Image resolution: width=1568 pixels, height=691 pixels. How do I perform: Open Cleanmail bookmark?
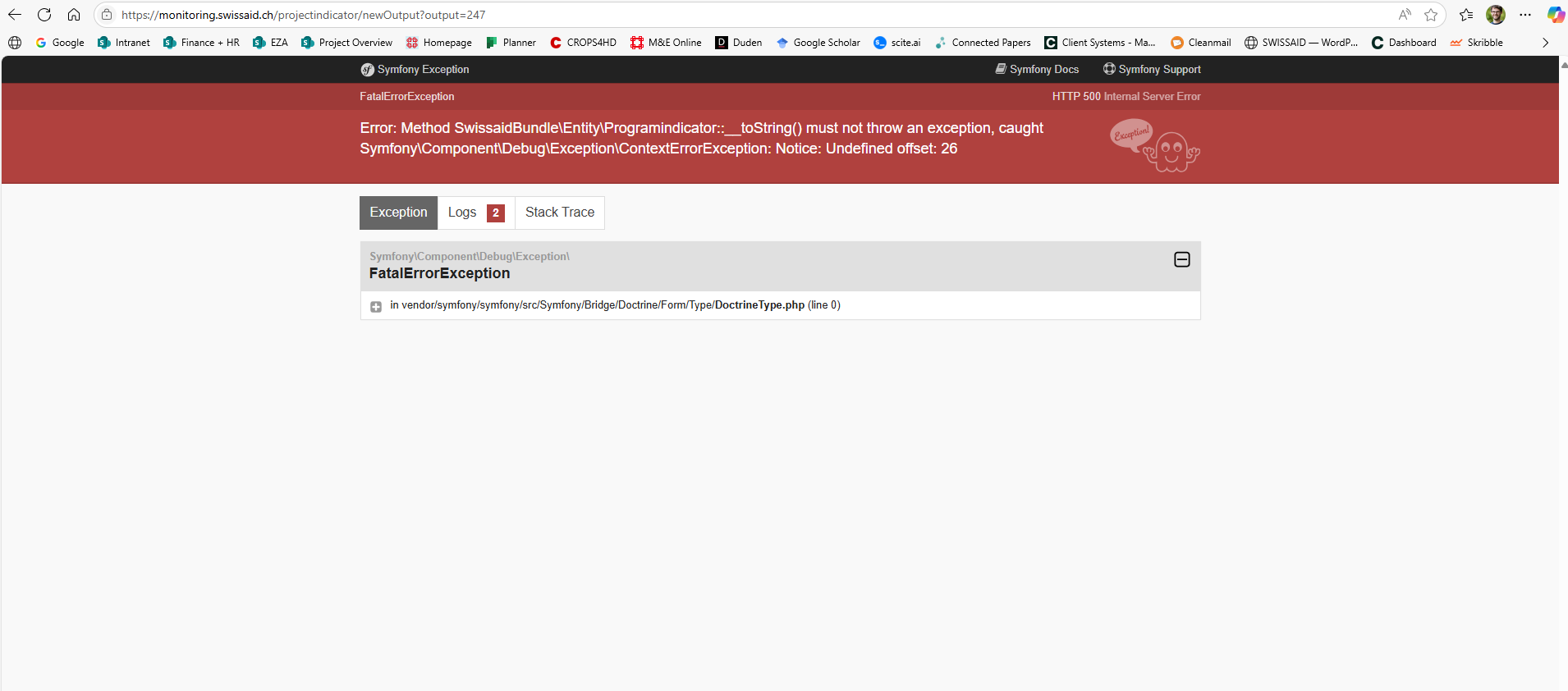coord(1200,43)
